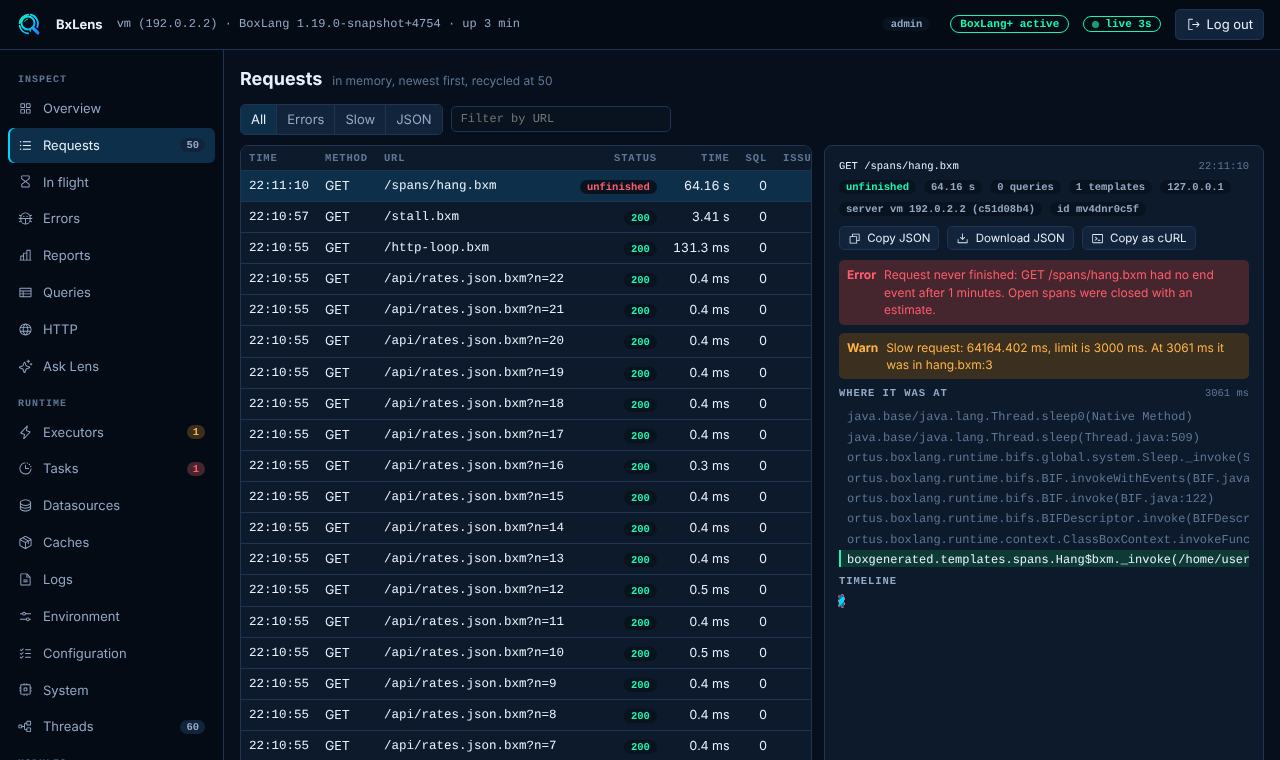
Task: Open Threads via its node icon
Action: coord(25,726)
